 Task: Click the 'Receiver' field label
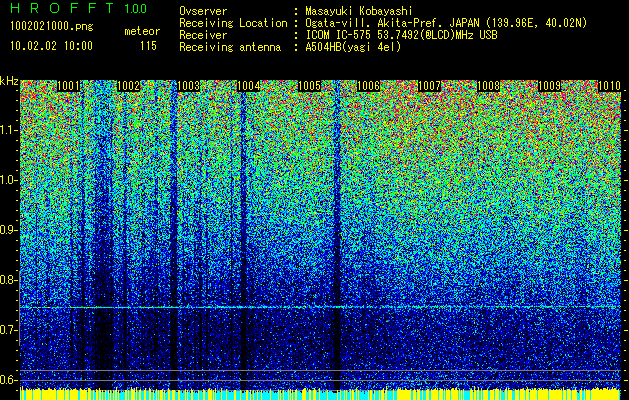(x=203, y=35)
